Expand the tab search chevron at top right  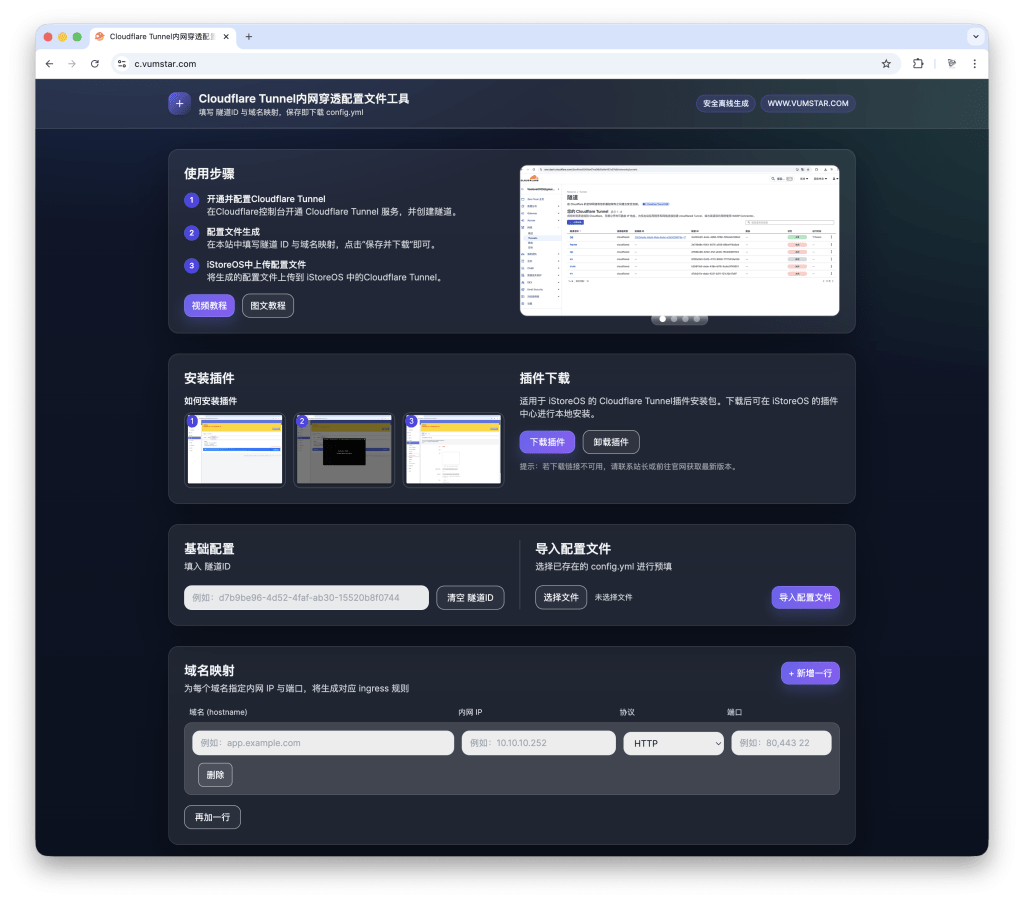[x=975, y=37]
